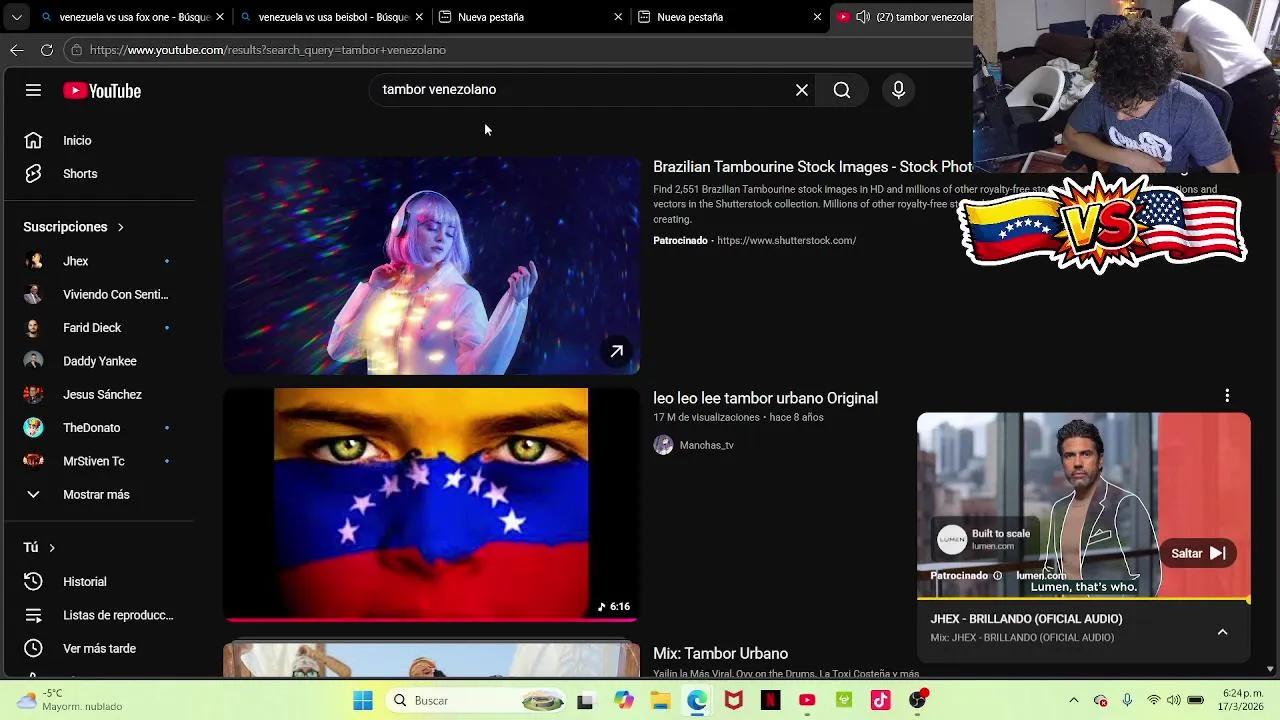The image size is (1280, 720).
Task: Play the Venezuela flag face video thumbnail
Action: [431, 504]
